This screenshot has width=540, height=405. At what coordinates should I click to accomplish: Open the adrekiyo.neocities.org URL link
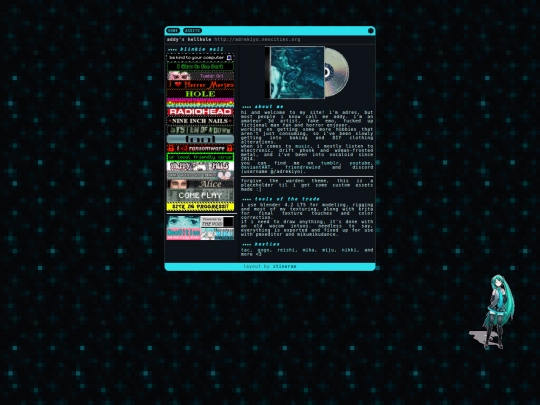pos(257,39)
